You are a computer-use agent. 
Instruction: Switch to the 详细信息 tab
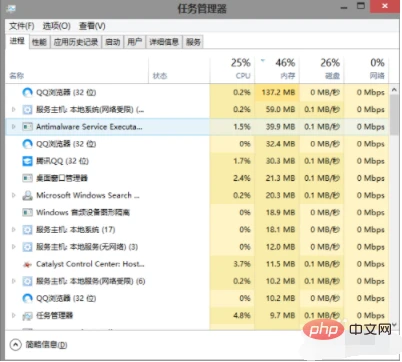[164, 42]
